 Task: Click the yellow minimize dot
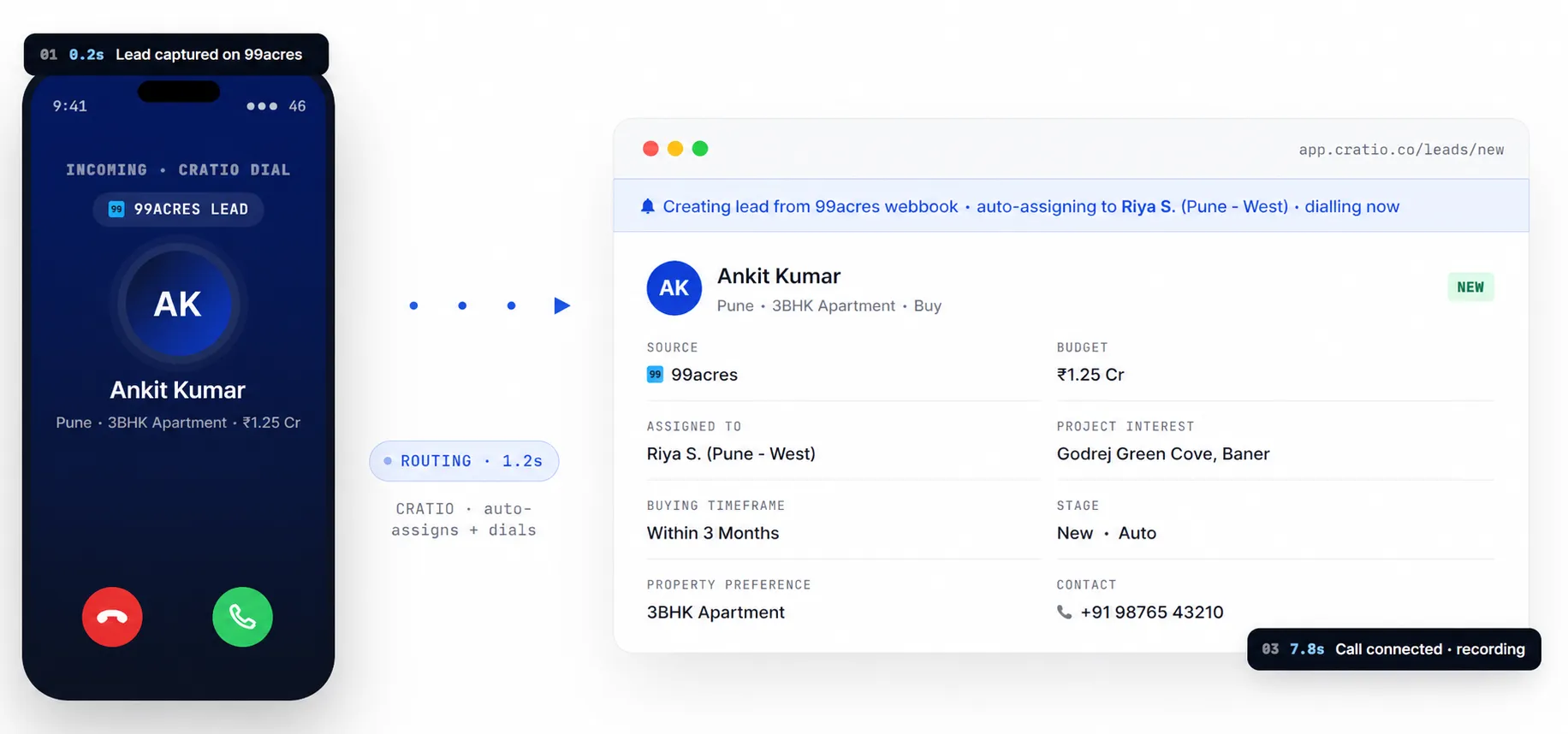tap(675, 149)
